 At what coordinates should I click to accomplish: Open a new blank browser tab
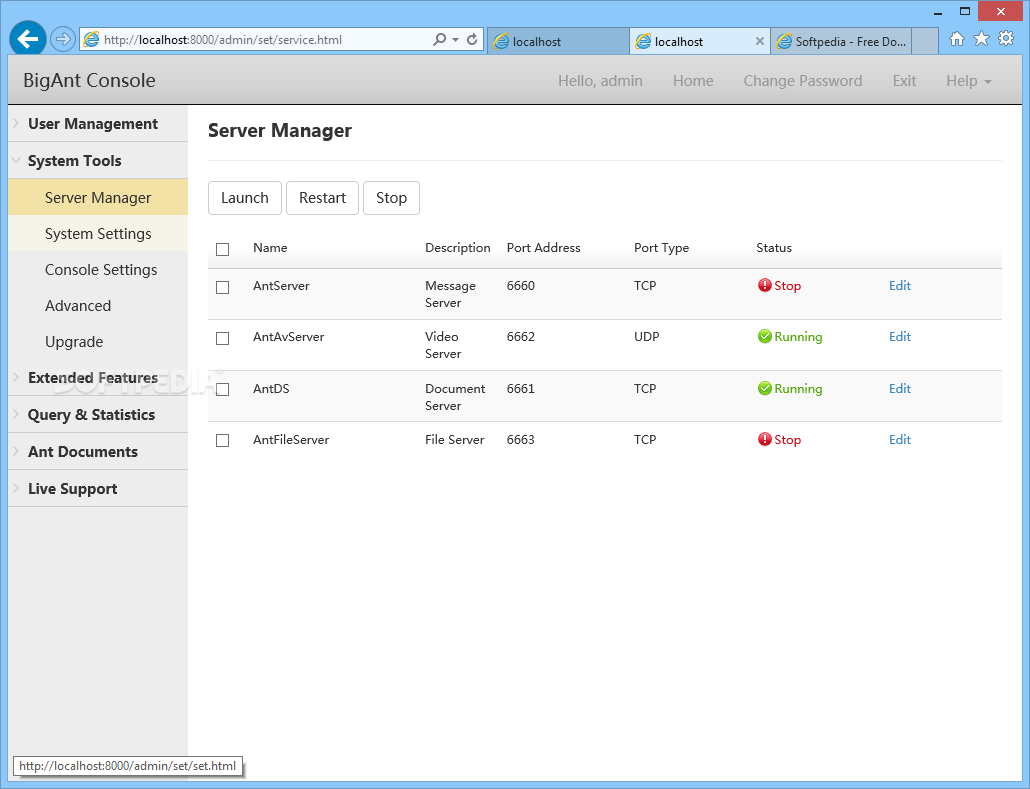point(925,41)
